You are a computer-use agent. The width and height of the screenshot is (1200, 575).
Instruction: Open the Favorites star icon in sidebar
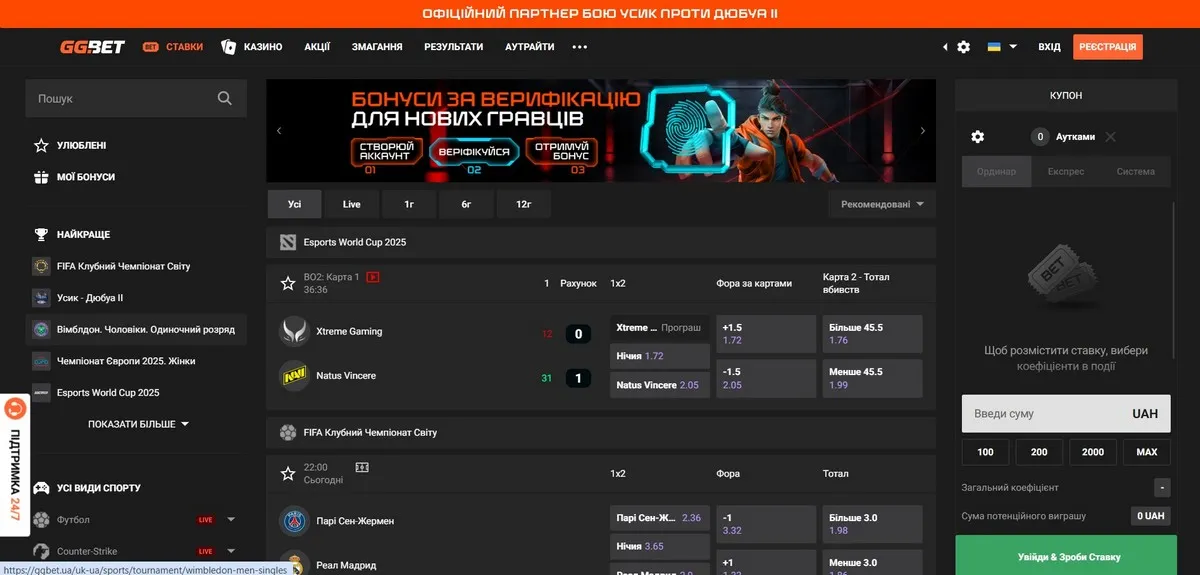41,145
